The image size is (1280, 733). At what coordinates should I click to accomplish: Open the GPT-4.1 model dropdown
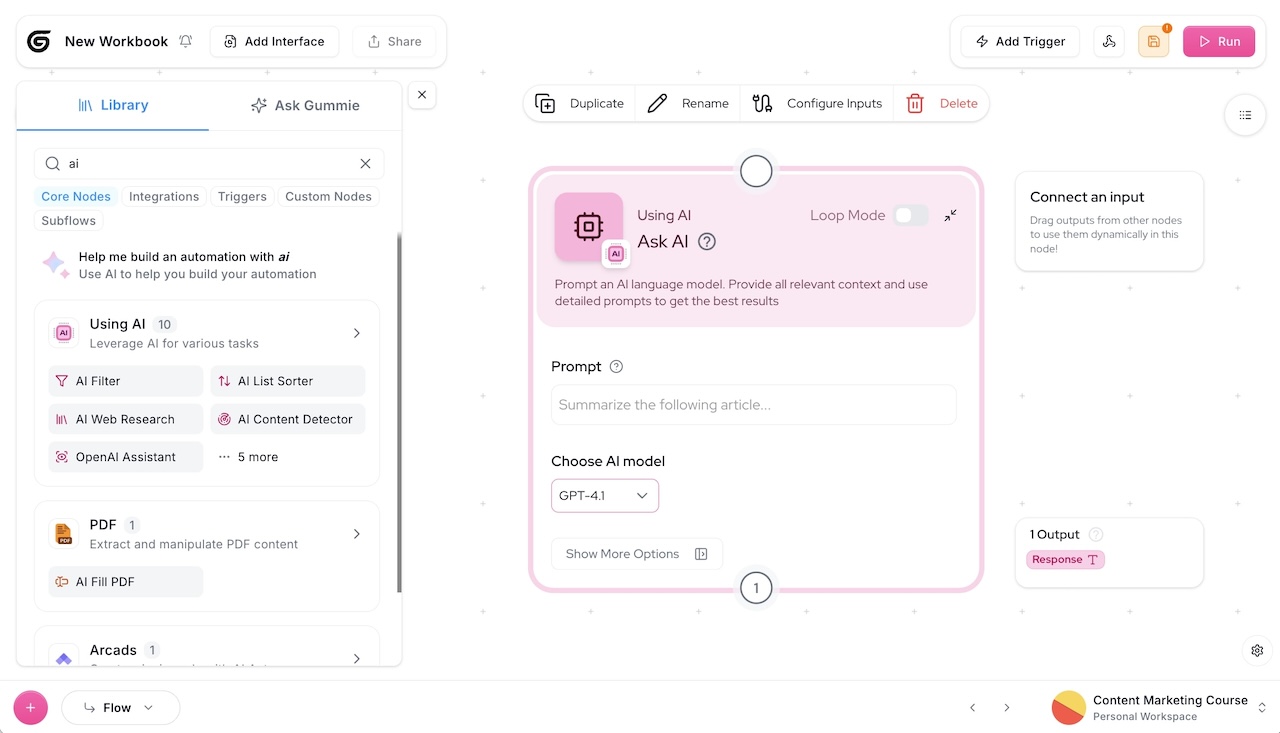(605, 495)
